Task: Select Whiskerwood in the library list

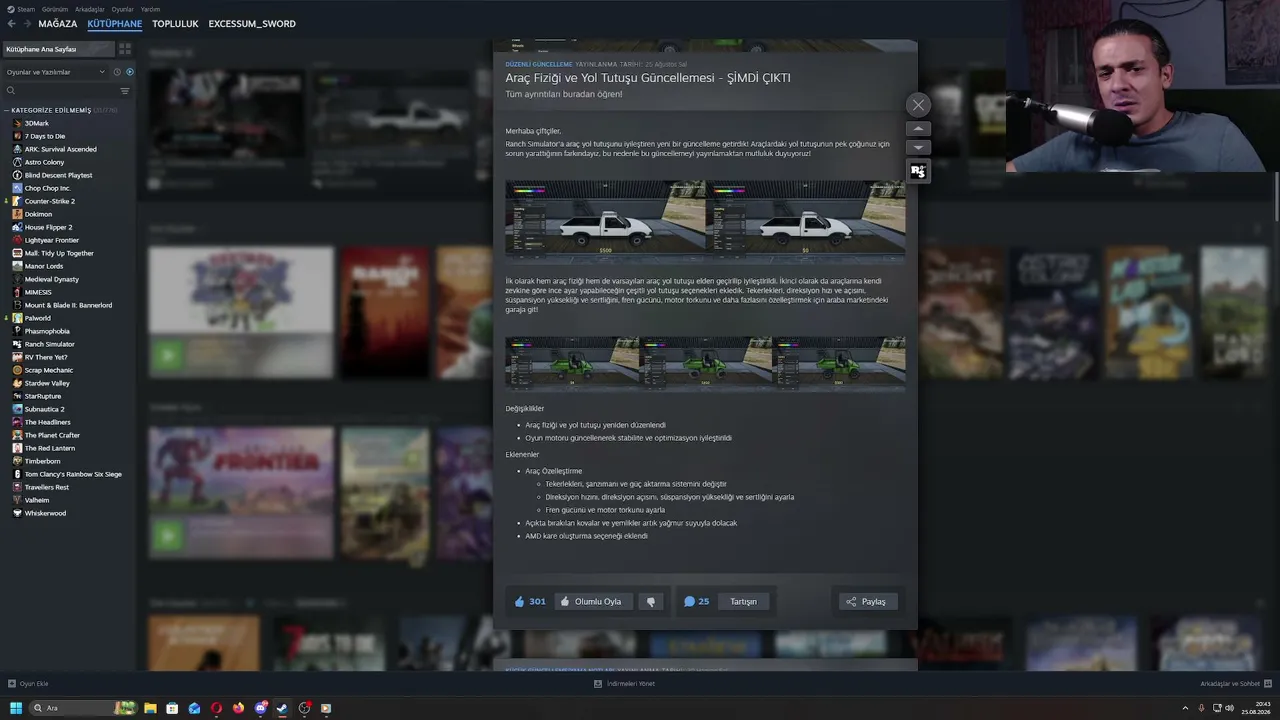Action: [x=45, y=513]
